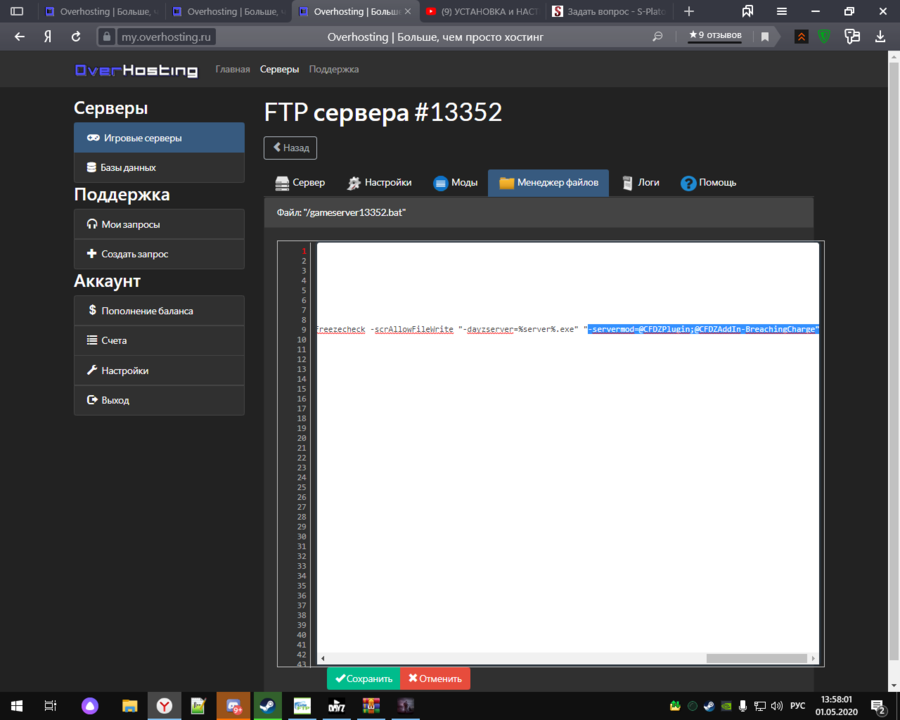The width and height of the screenshot is (900, 720).
Task: Open the Alice assistant taskbar icon
Action: tap(90, 706)
